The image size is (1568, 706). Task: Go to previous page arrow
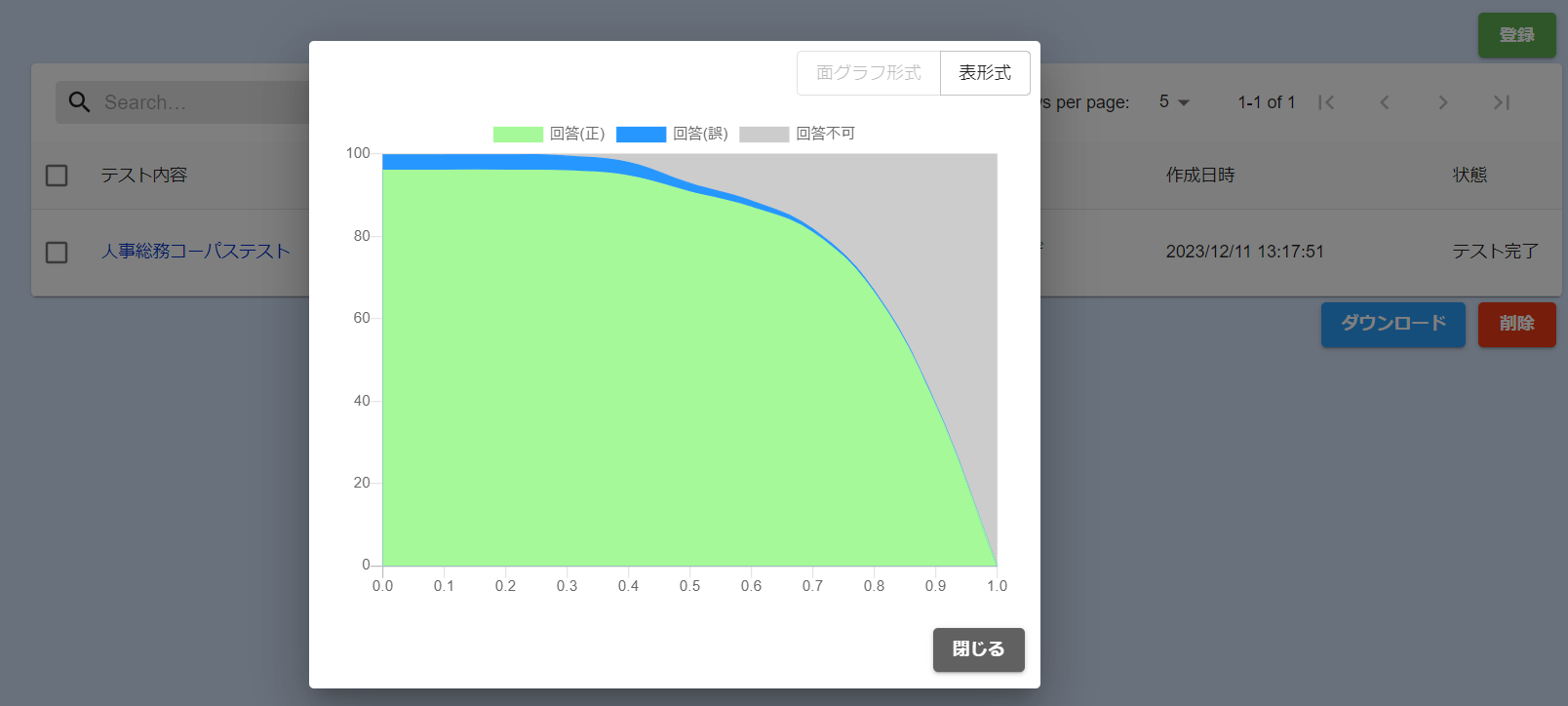coord(1385,102)
